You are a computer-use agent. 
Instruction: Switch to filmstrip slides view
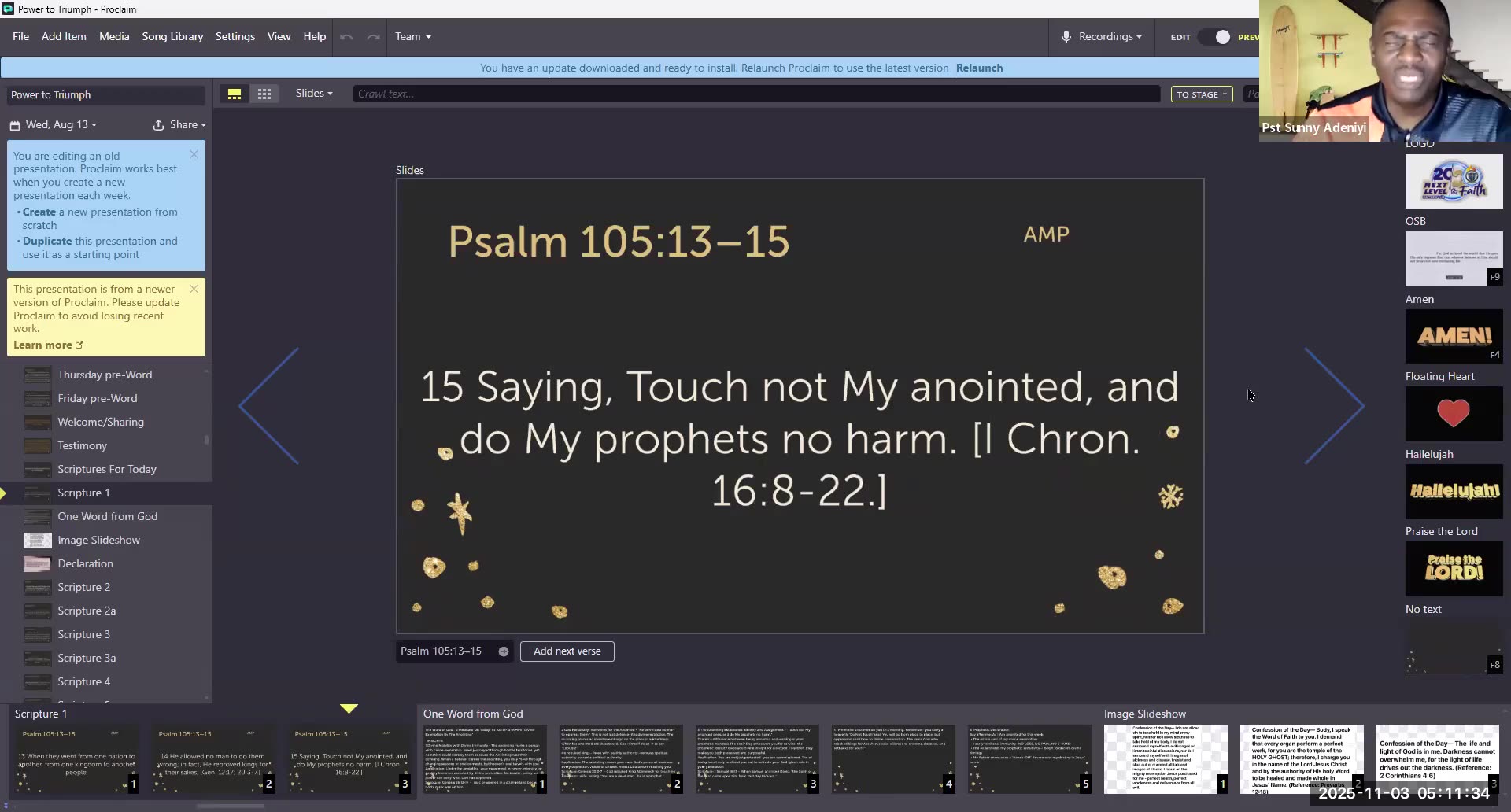point(235,93)
